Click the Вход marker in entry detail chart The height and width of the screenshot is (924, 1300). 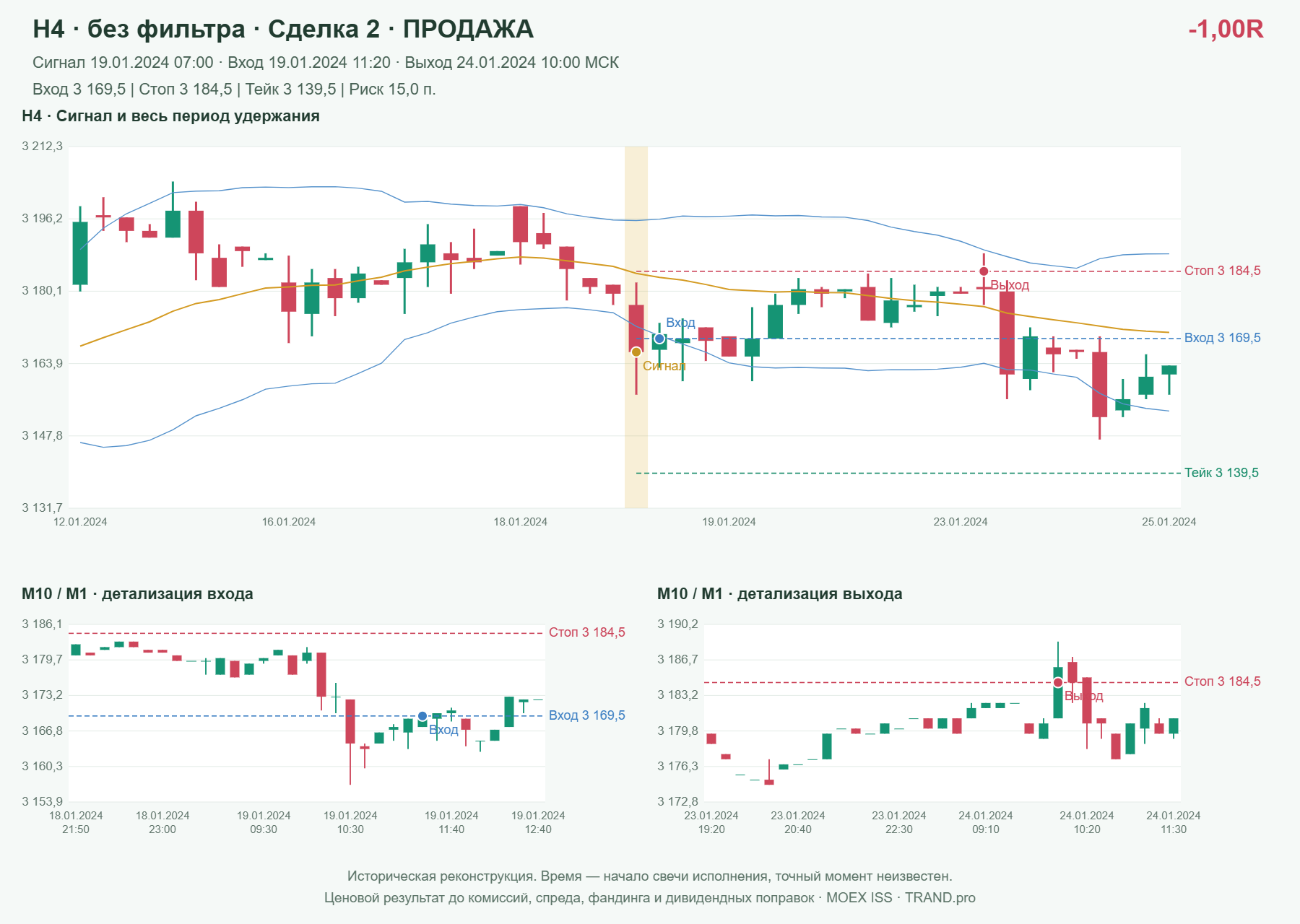422,716
